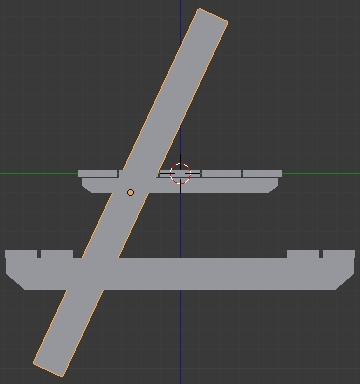The image size is (360, 384).
Task: Click the red-white 3D cursor circle
Action: click(x=180, y=173)
